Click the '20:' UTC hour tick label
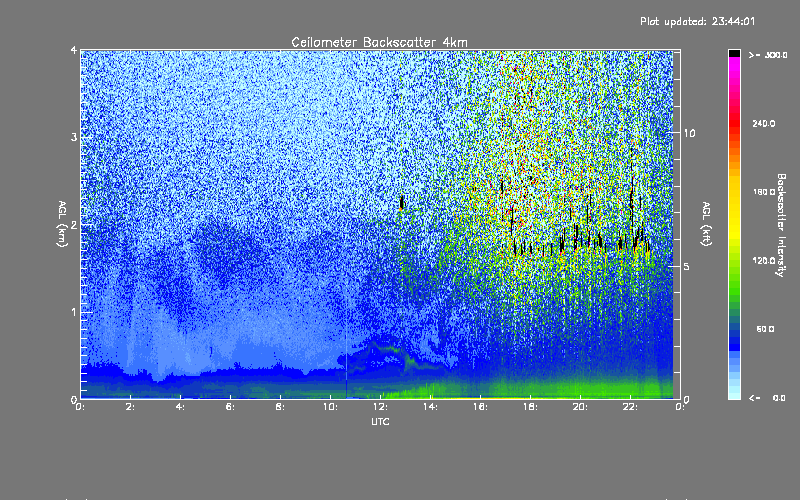800x500 pixels. click(x=581, y=407)
